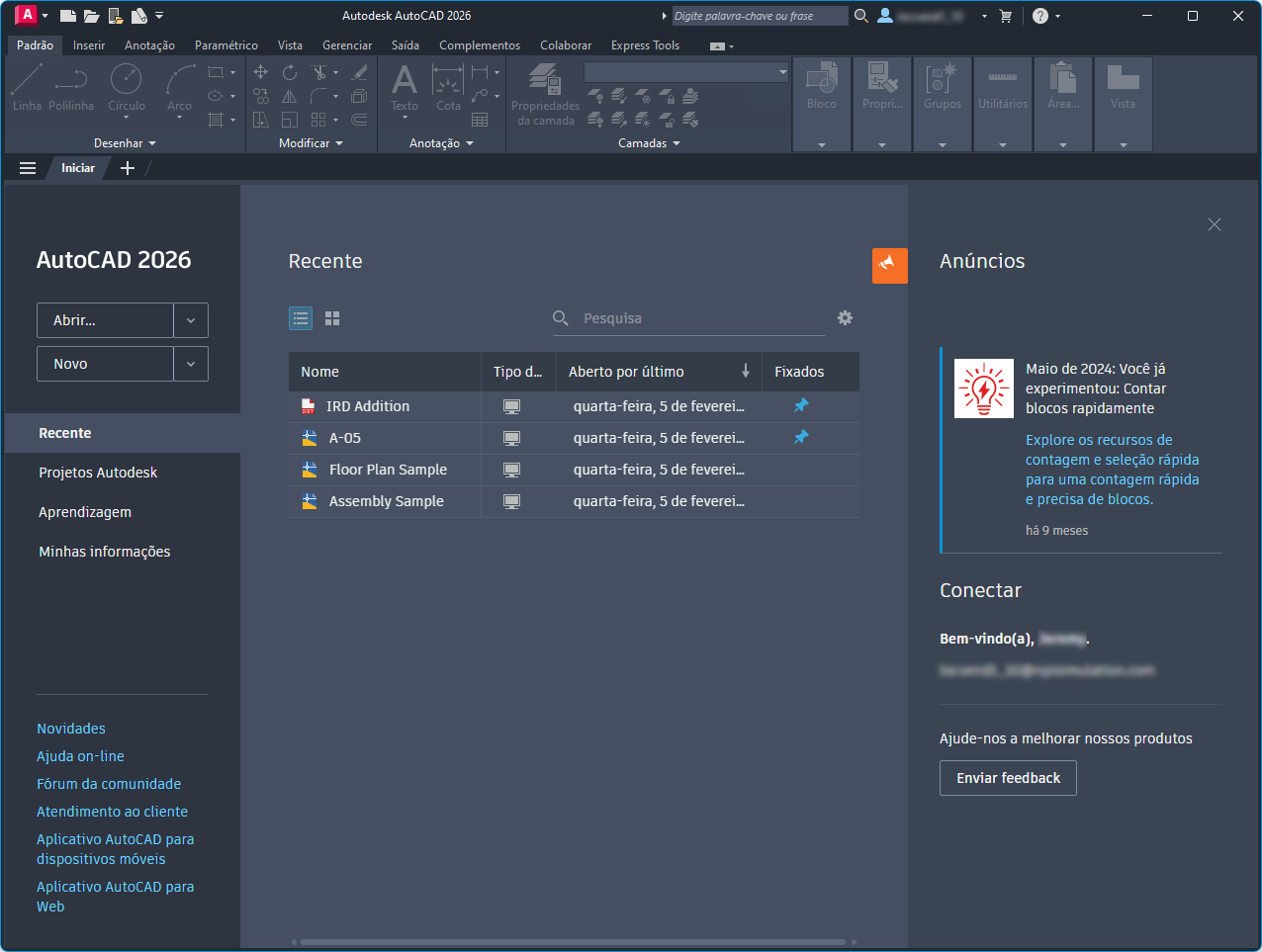The image size is (1262, 952).
Task: Click the Abrir... button
Action: click(105, 320)
